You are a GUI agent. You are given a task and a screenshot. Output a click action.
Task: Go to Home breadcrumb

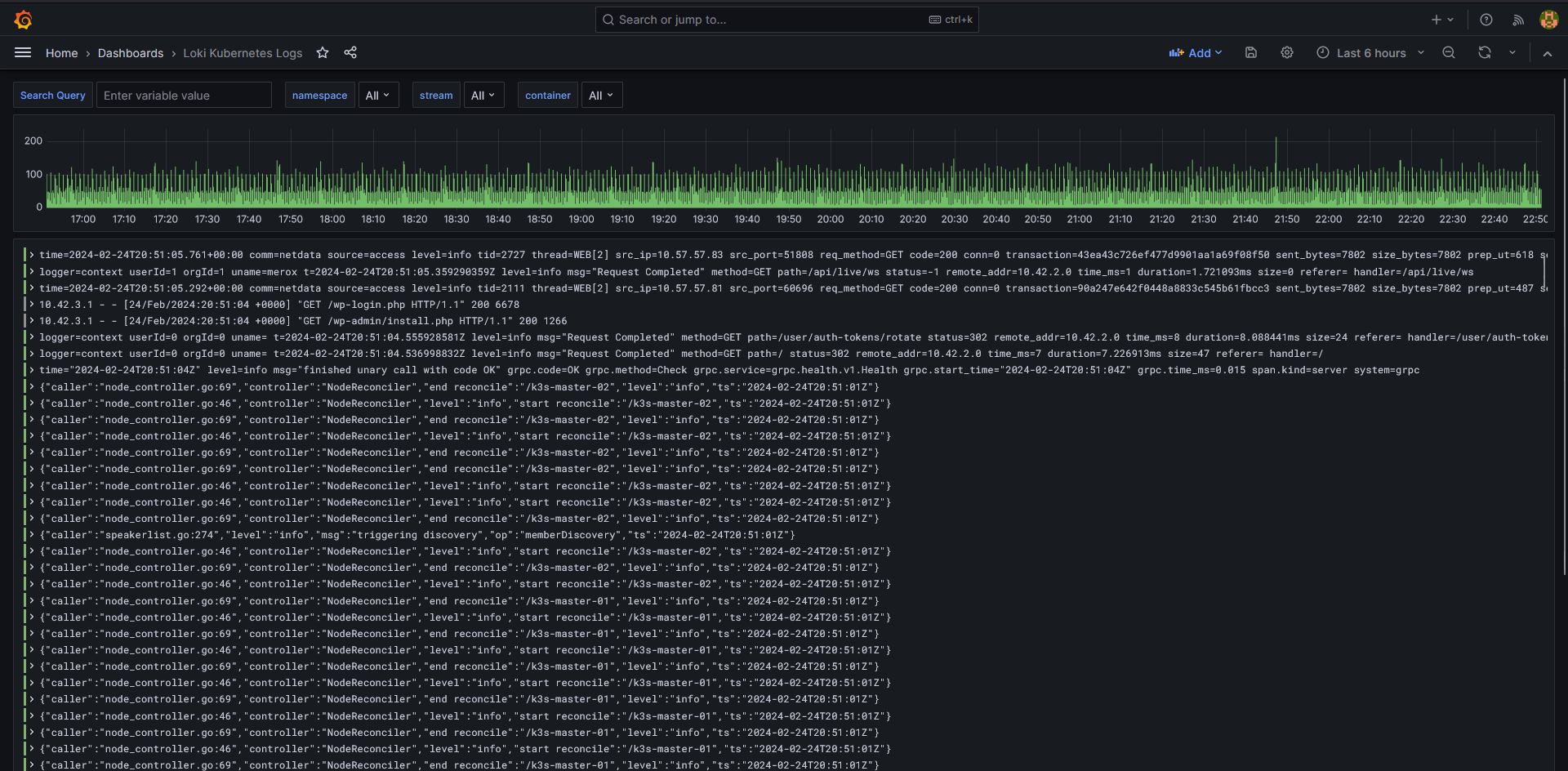coord(62,53)
